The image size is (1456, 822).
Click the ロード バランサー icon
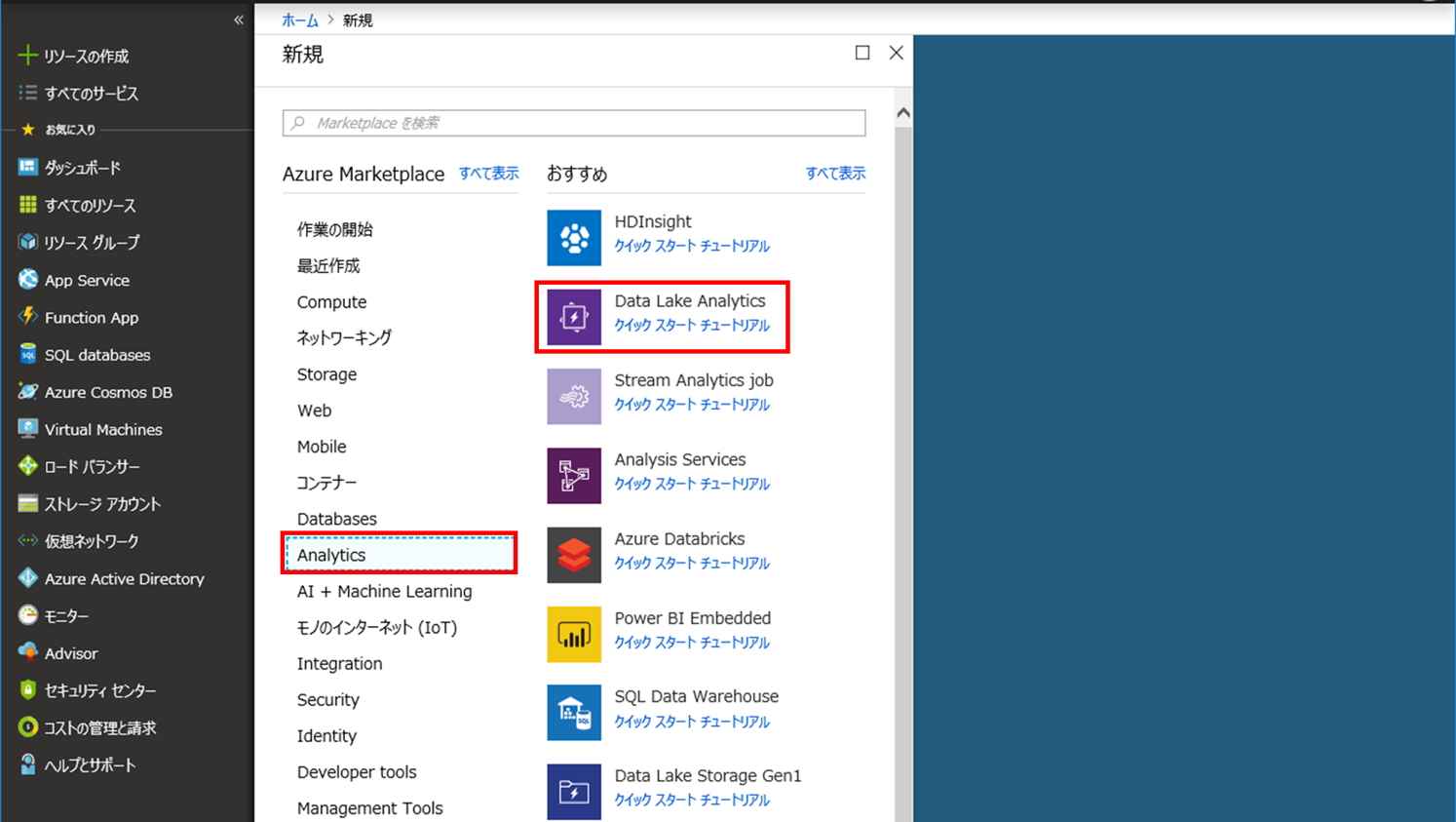click(27, 466)
